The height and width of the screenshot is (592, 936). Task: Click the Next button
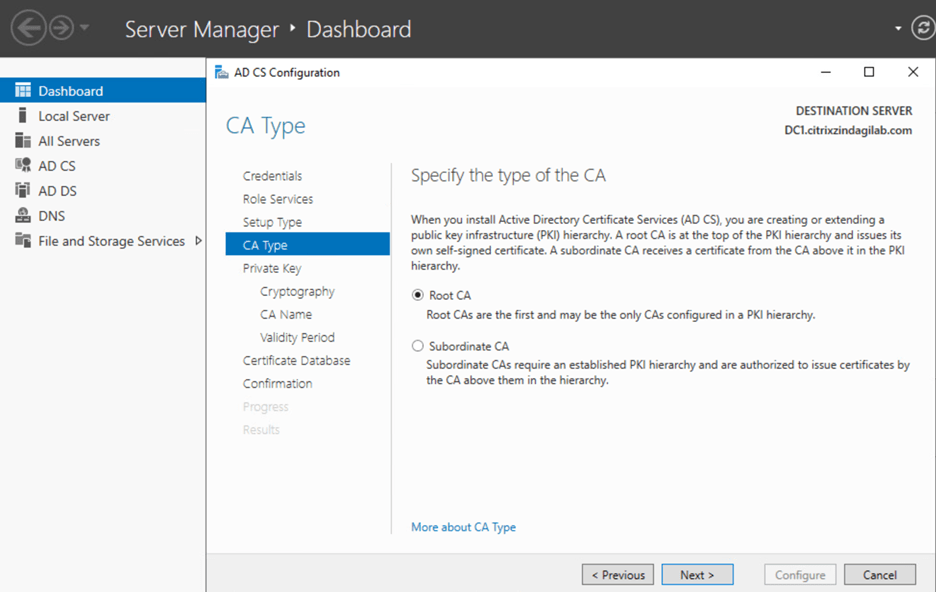click(x=697, y=575)
